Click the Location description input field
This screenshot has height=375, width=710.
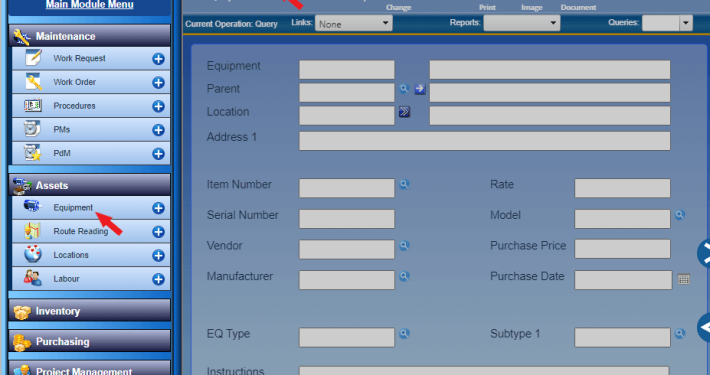click(x=550, y=115)
